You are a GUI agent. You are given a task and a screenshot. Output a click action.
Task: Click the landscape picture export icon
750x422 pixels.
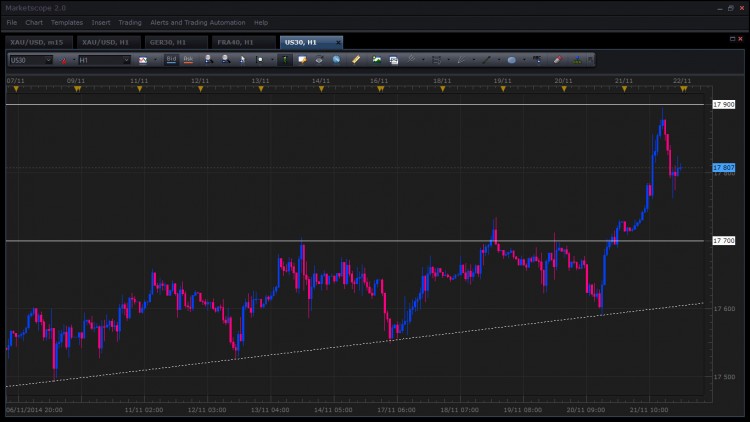click(x=377, y=59)
